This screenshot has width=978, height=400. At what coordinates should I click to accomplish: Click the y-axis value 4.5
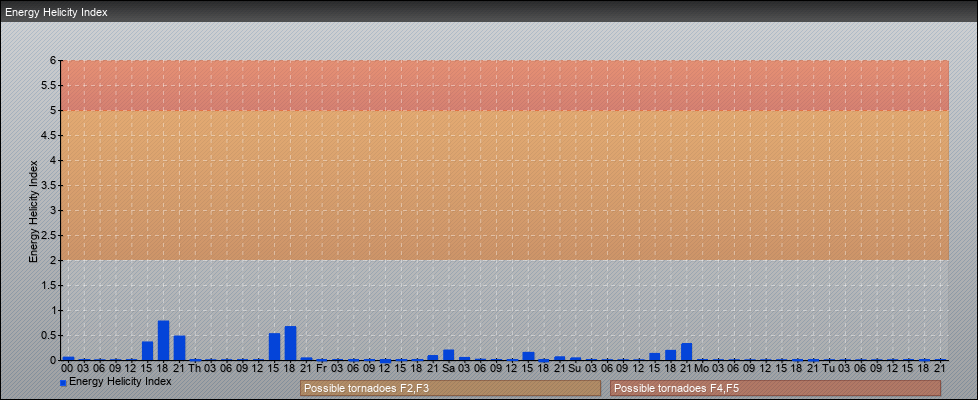50,135
